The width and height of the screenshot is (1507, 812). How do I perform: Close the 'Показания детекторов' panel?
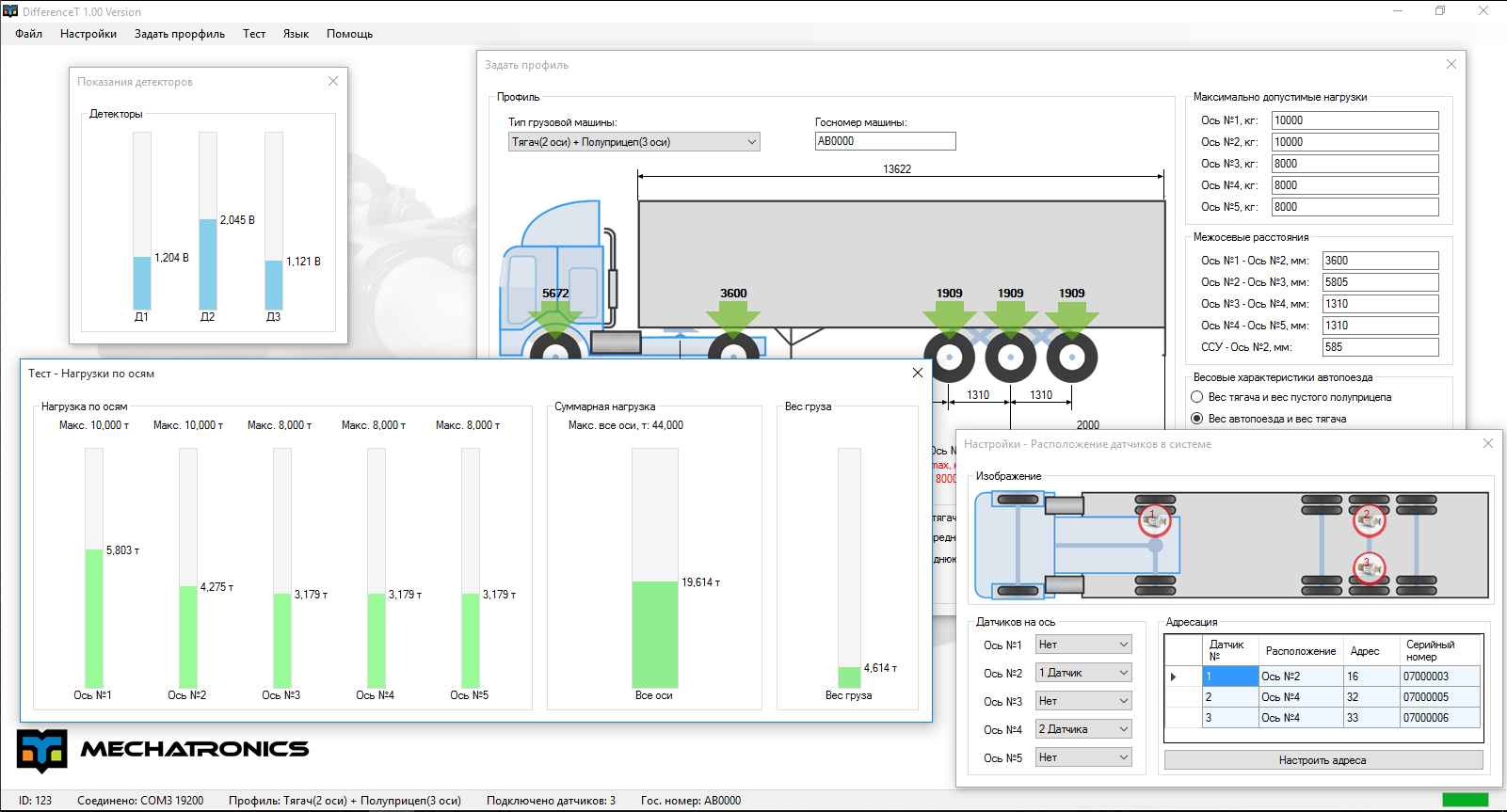[x=333, y=82]
